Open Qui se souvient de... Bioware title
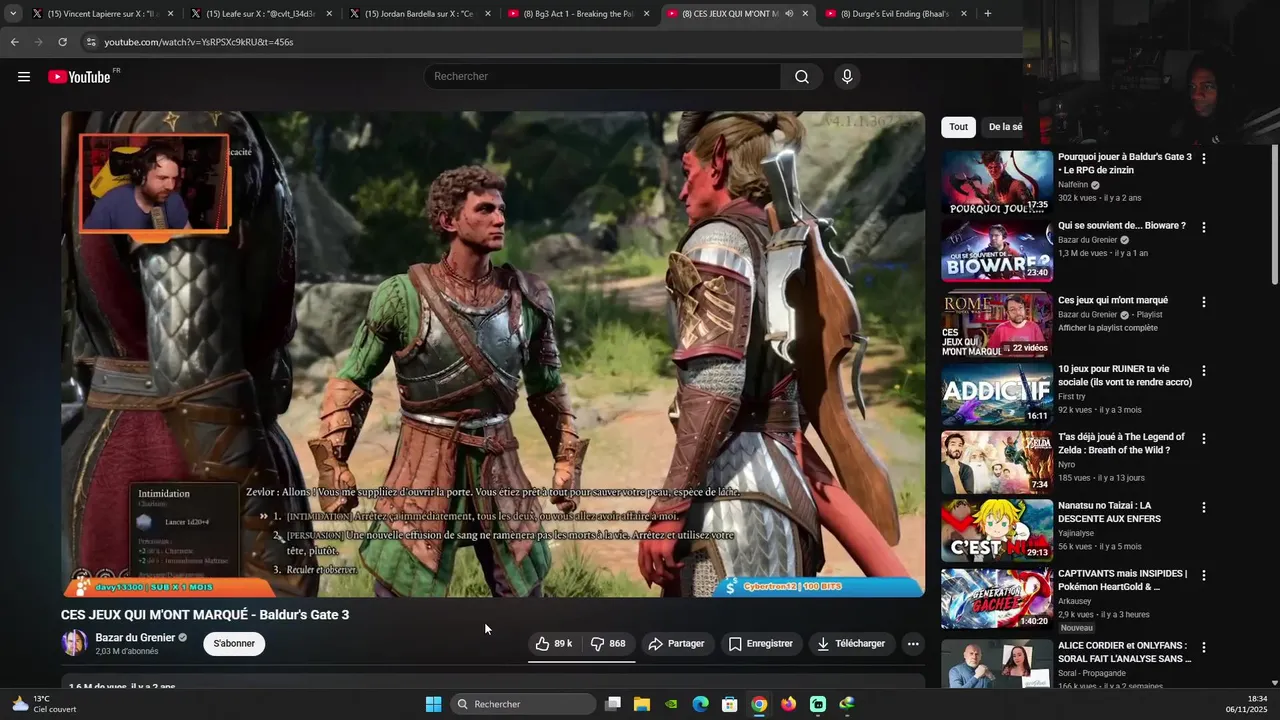Screen dimensions: 1280x720 click(x=1122, y=226)
